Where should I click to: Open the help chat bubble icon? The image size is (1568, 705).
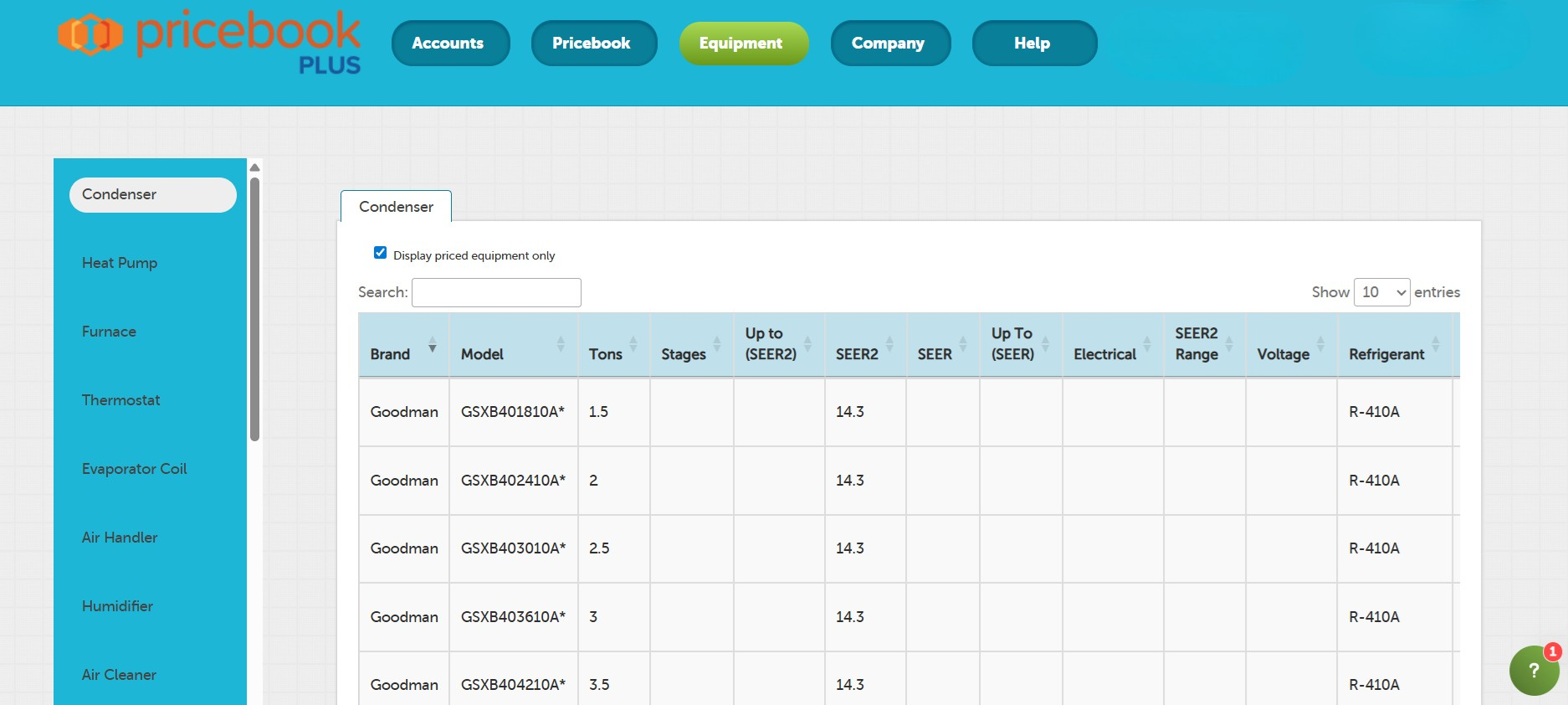pos(1534,670)
